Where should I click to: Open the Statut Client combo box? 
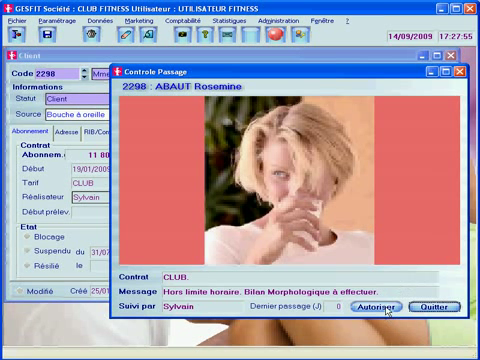[77, 99]
